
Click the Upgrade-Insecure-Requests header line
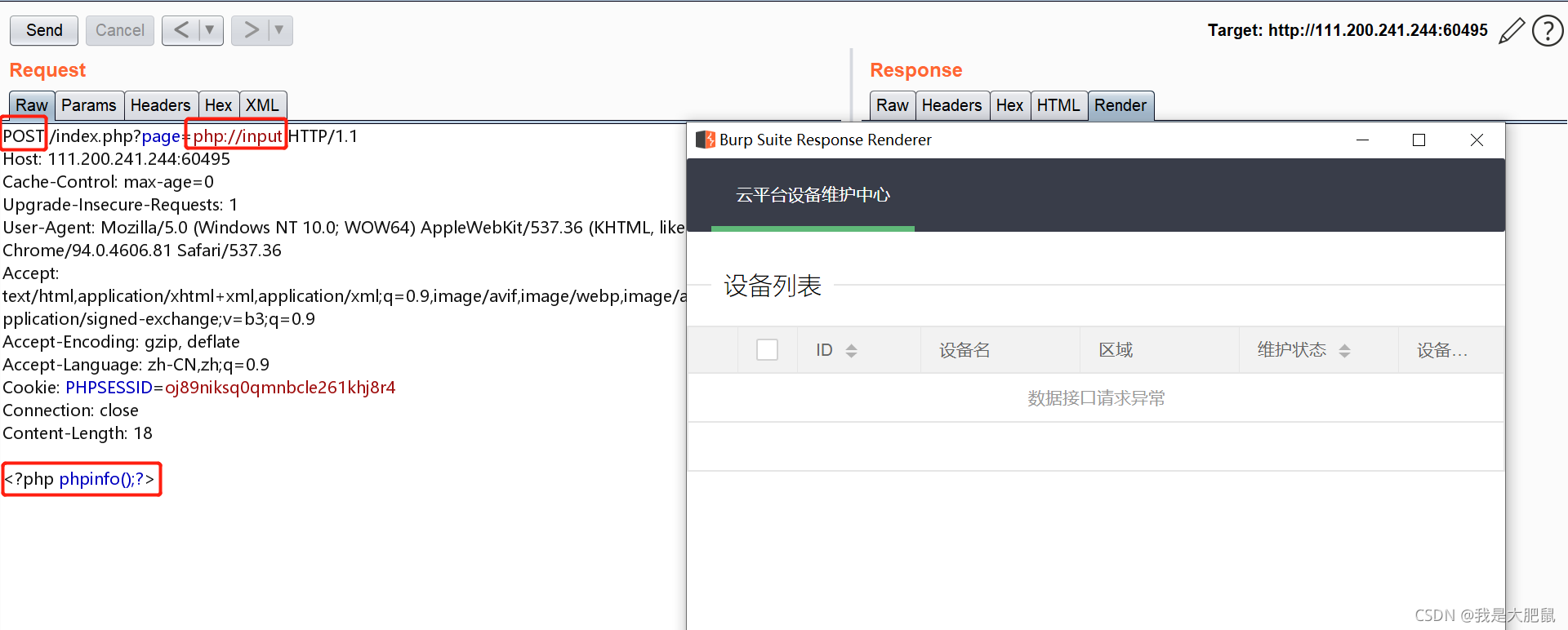(x=120, y=205)
